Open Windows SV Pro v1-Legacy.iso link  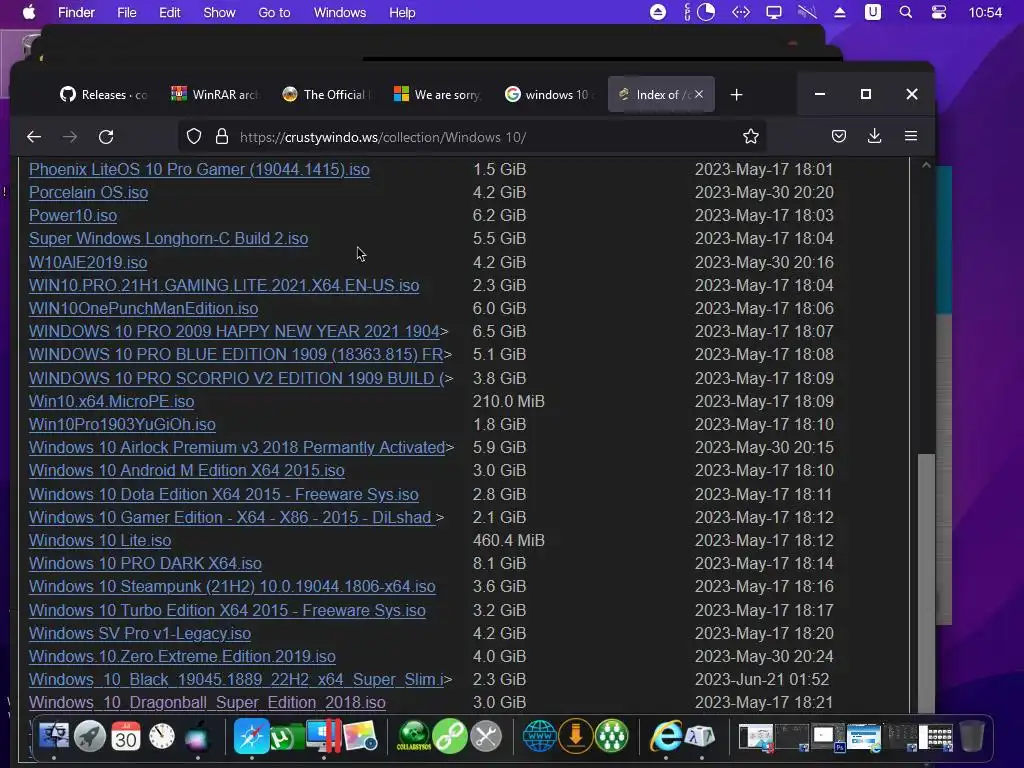point(140,633)
